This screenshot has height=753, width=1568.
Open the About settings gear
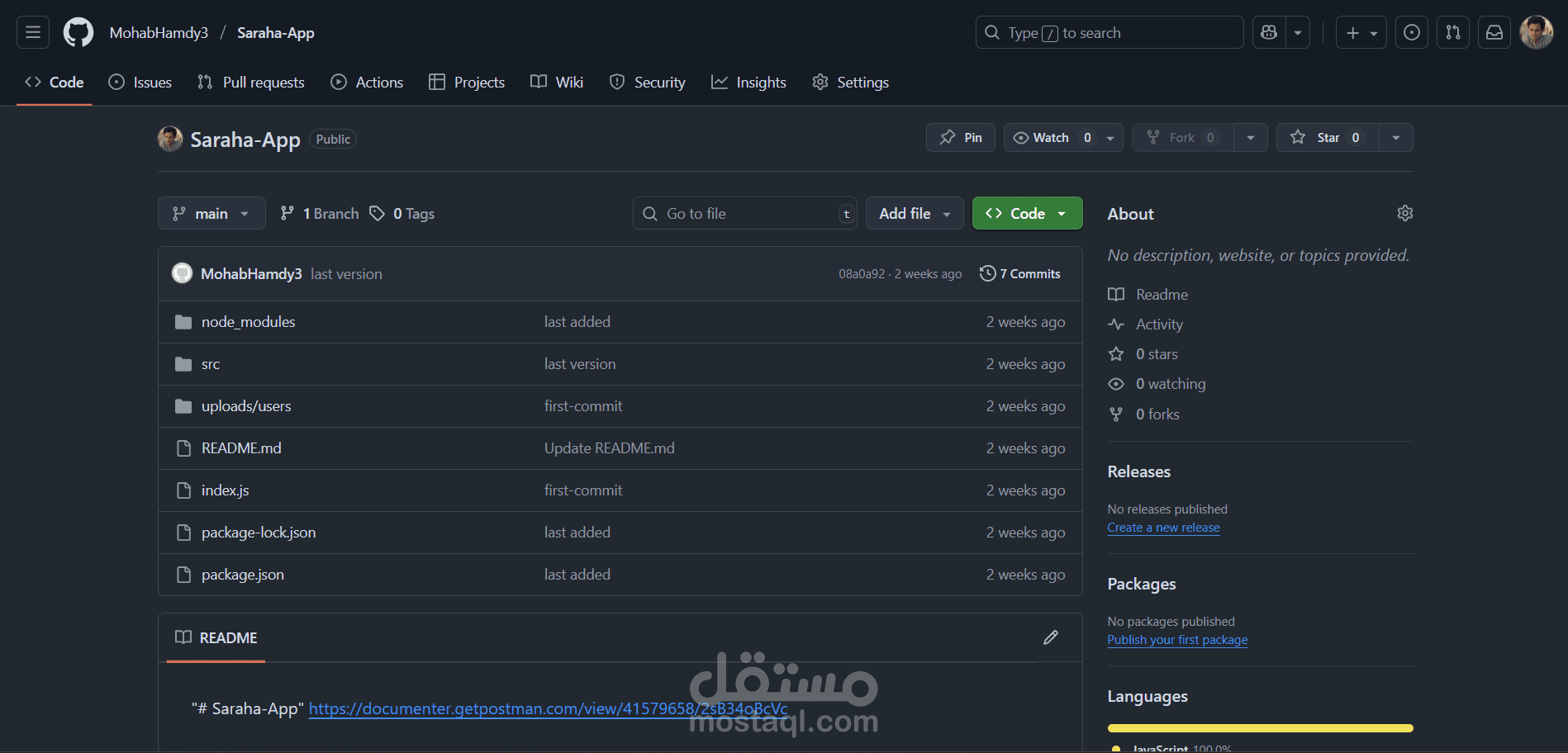[x=1404, y=213]
